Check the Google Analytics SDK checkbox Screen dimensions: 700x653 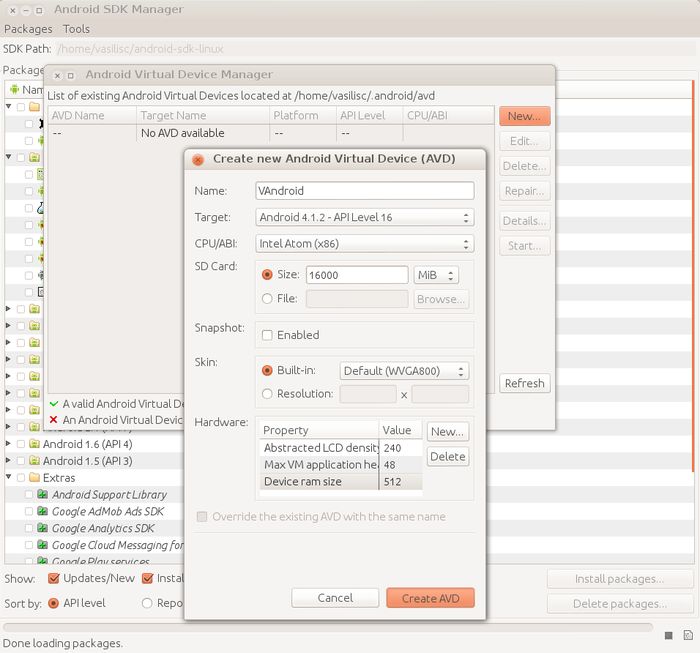coord(29,528)
